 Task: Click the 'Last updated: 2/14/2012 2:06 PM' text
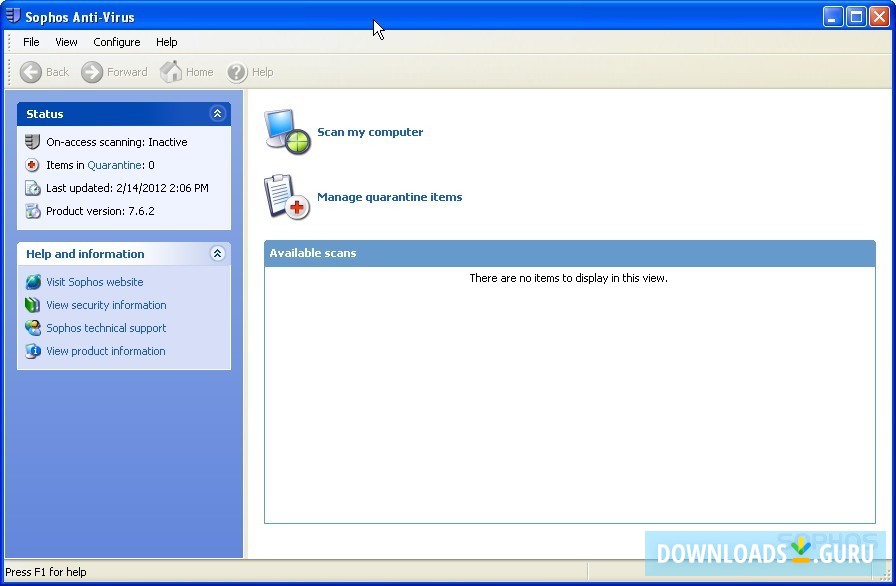127,188
